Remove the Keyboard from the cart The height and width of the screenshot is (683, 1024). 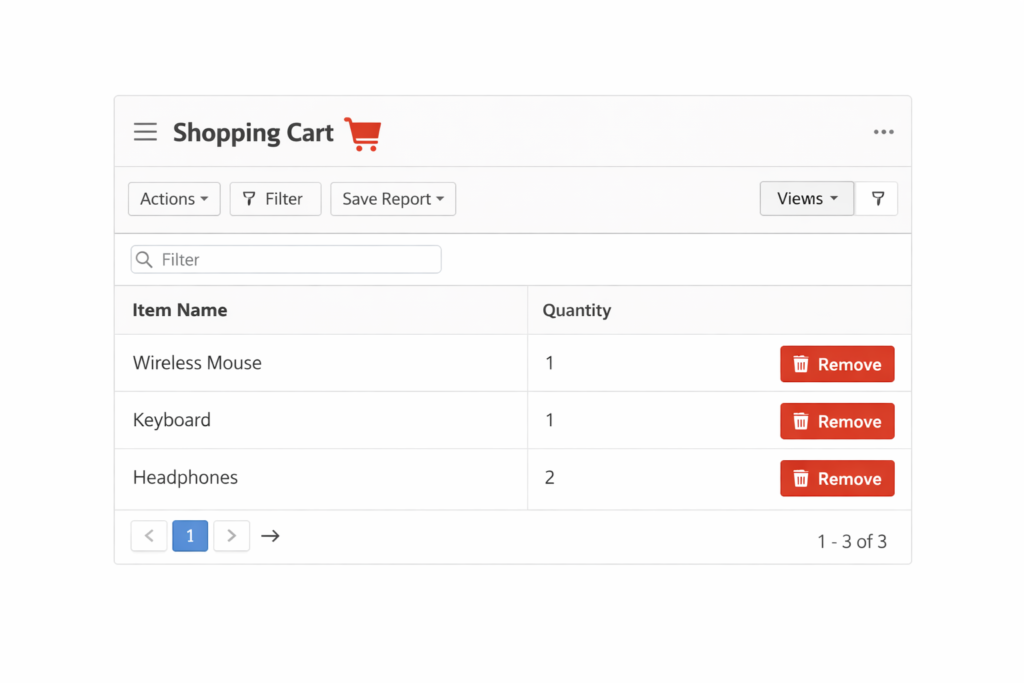pos(837,421)
